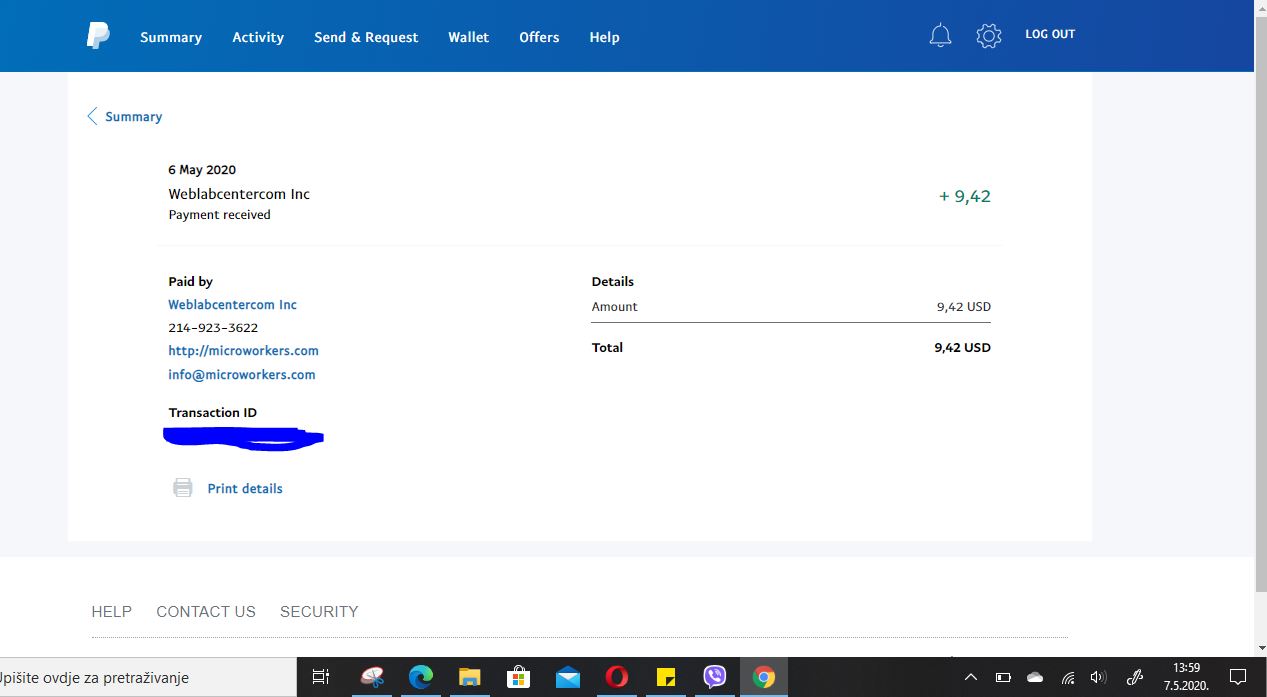Open Sticky Notes from taskbar

(x=665, y=677)
